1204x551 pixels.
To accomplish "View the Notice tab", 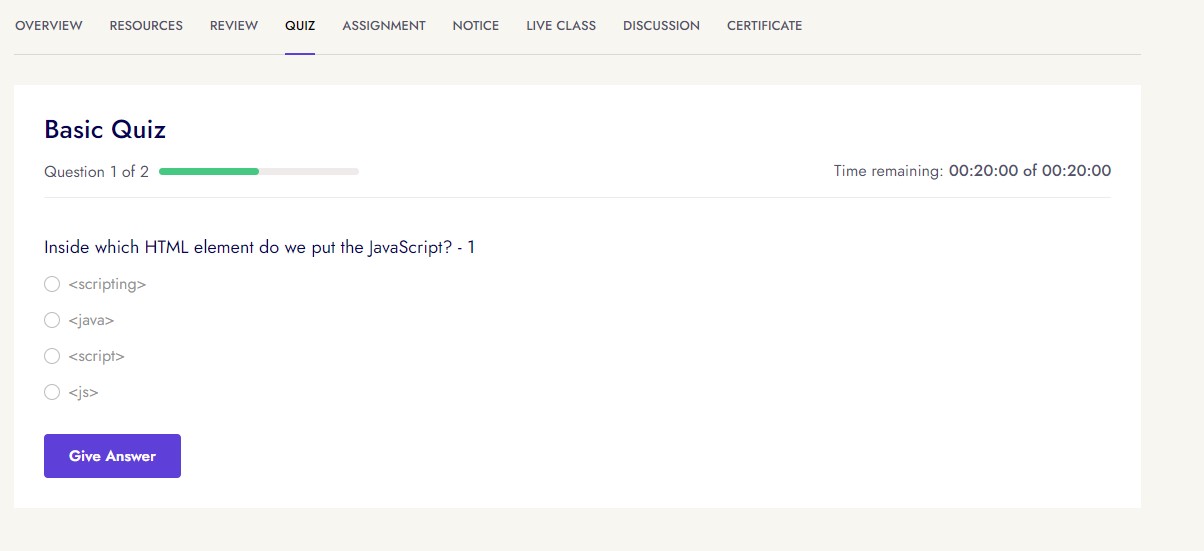I will [475, 26].
